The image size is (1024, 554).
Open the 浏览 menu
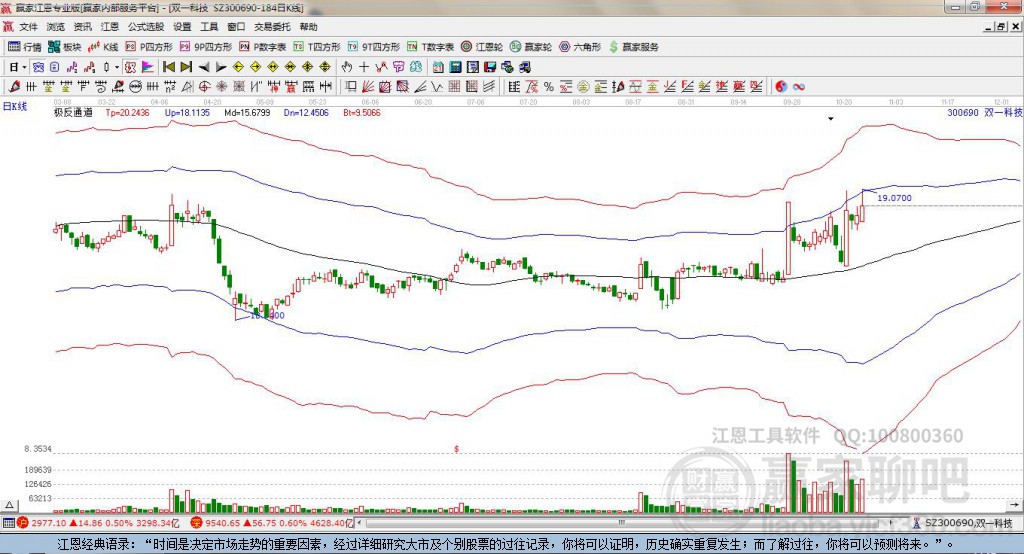click(56, 27)
